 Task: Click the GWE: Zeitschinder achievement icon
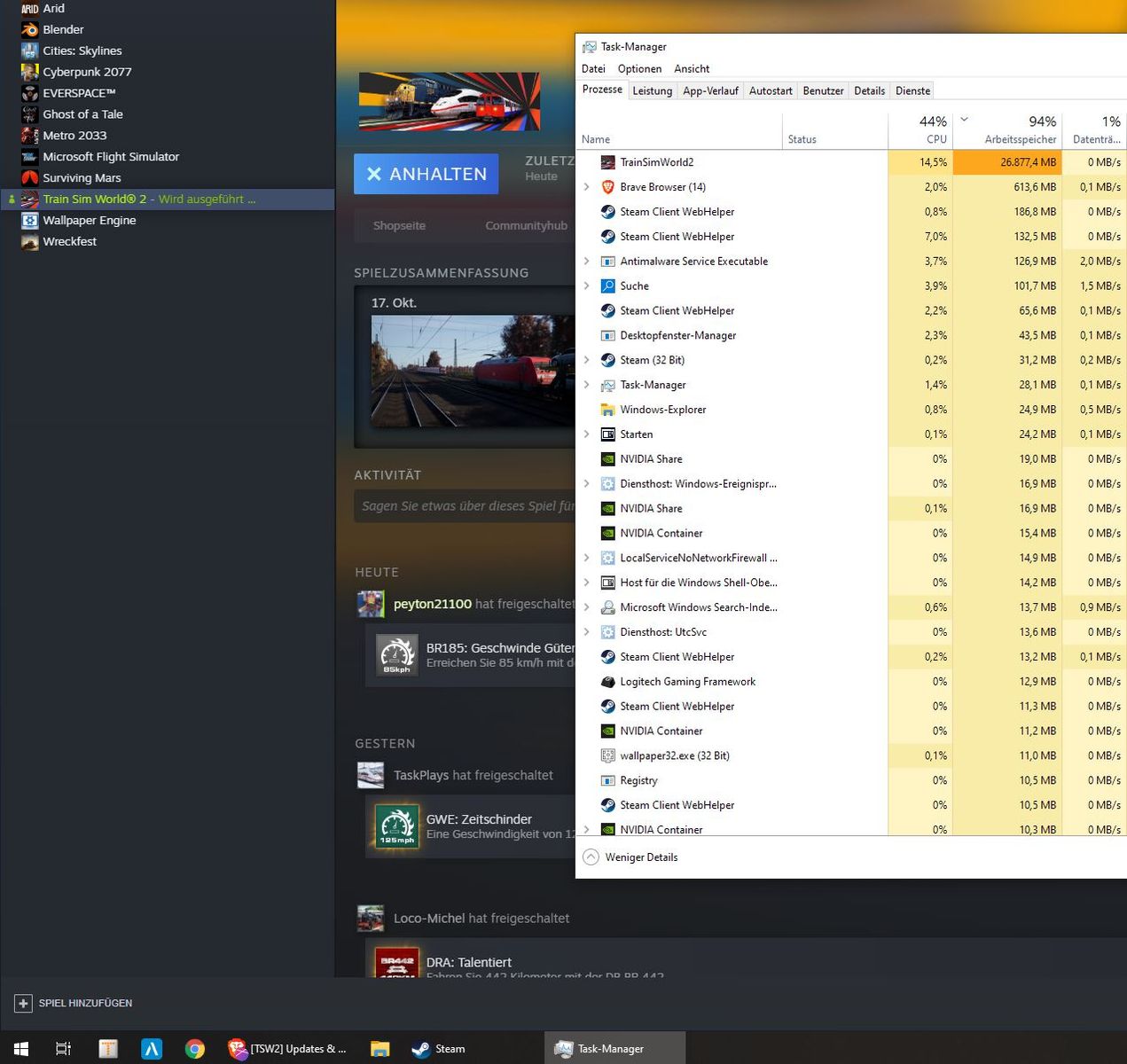pos(397,826)
